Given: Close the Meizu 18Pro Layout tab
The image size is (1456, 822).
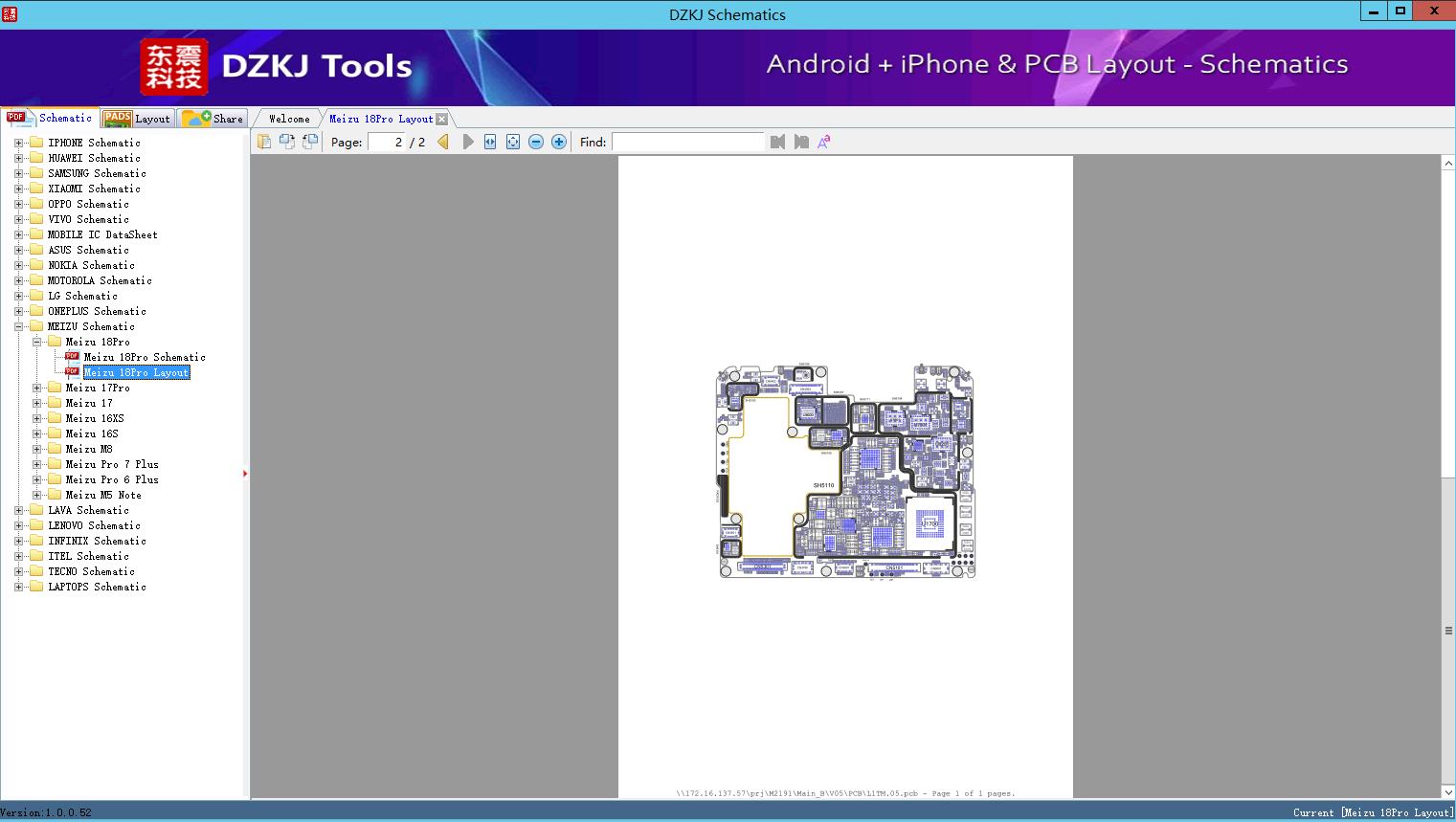Looking at the screenshot, I should point(442,120).
